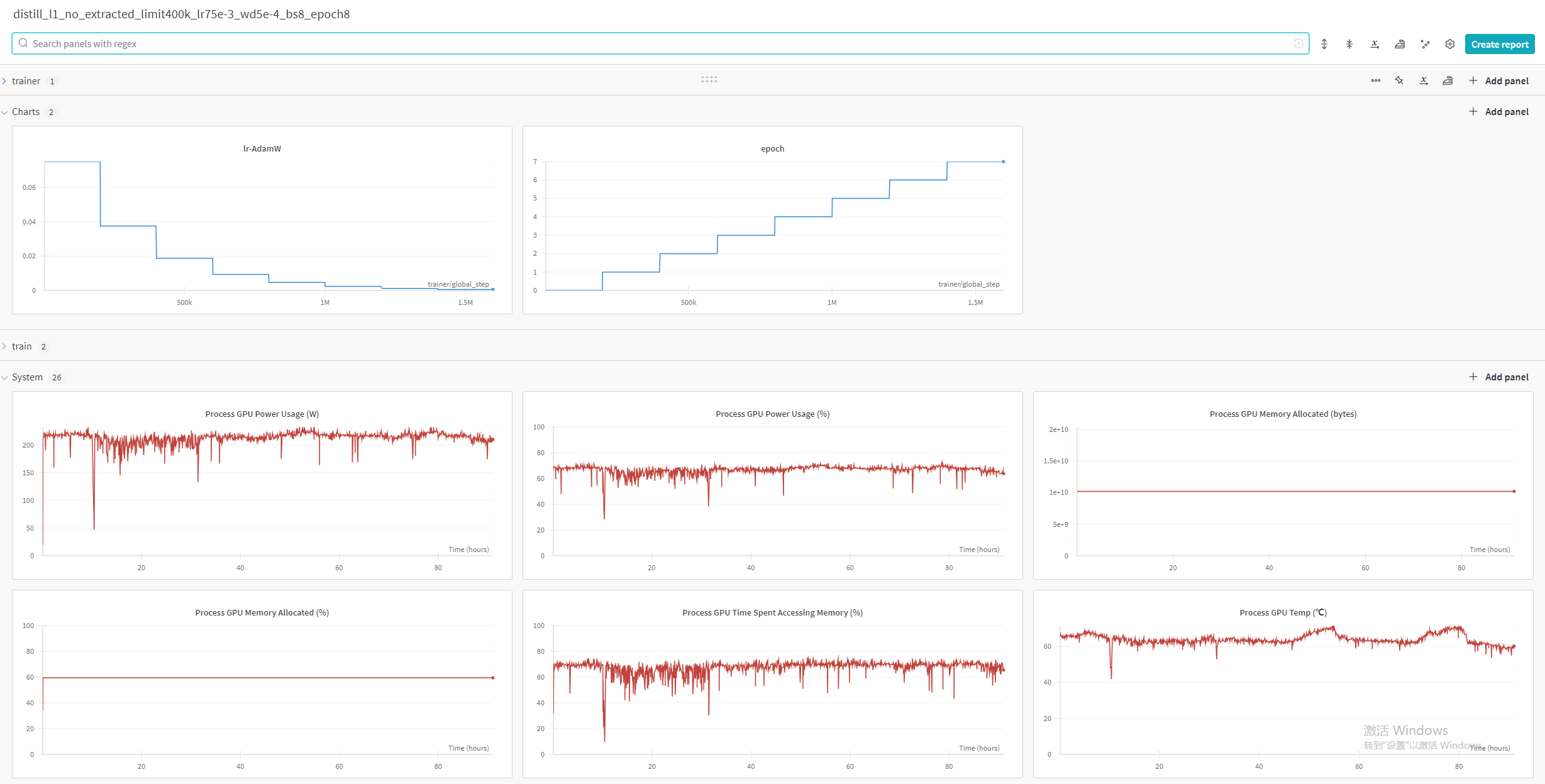Click the lr-AdamW chart title

pyautogui.click(x=262, y=148)
